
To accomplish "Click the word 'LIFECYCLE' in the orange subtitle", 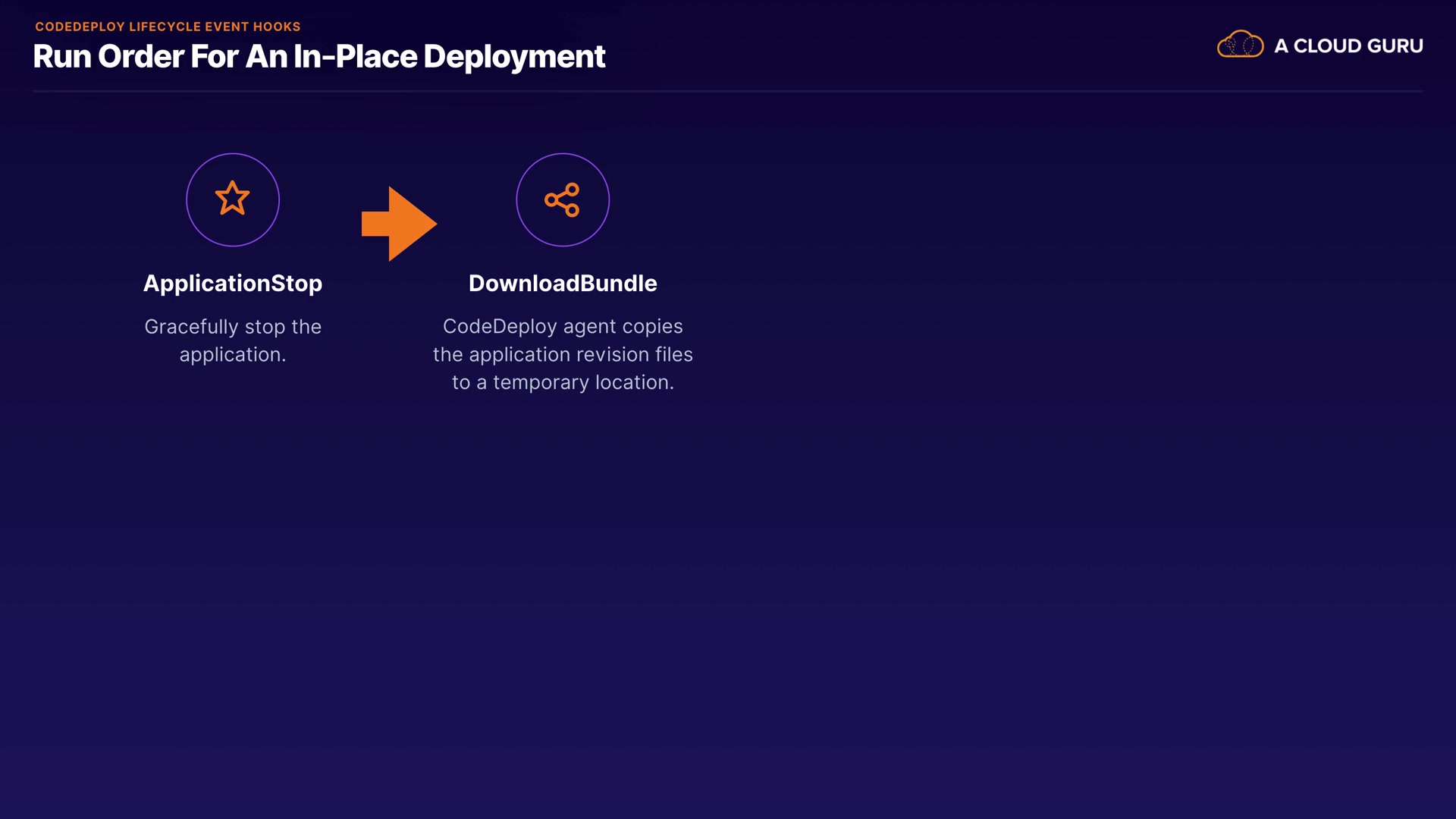I will tap(165, 27).
